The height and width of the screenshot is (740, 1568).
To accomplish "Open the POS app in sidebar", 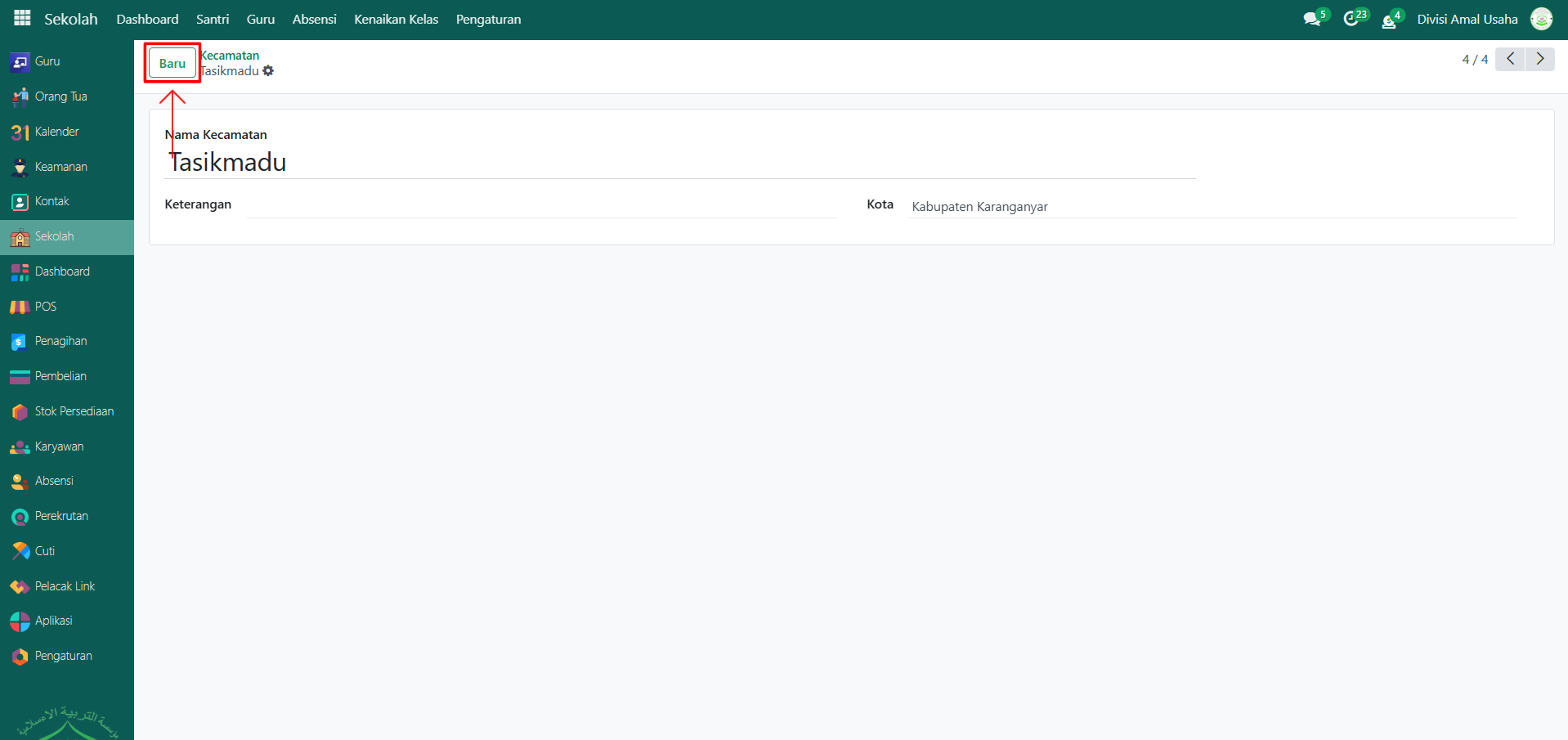I will [45, 307].
